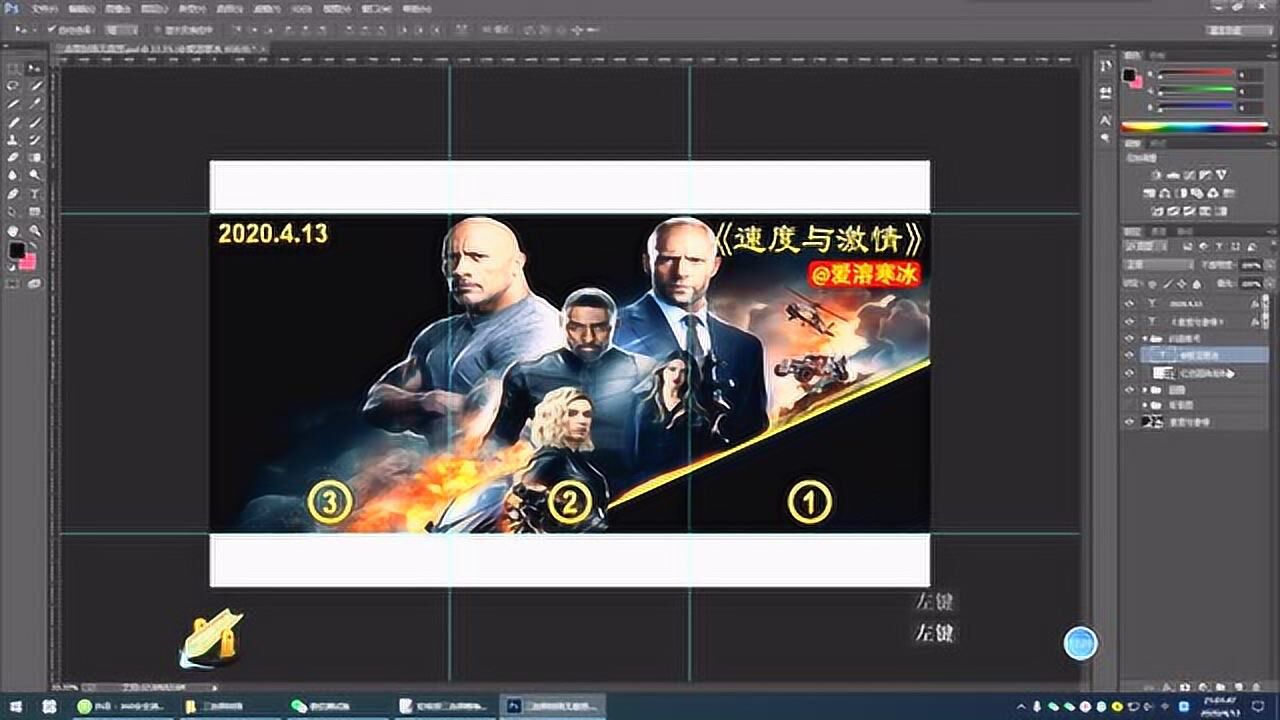Add a Curves adjustment layer
The height and width of the screenshot is (720, 1280).
(x=1188, y=175)
